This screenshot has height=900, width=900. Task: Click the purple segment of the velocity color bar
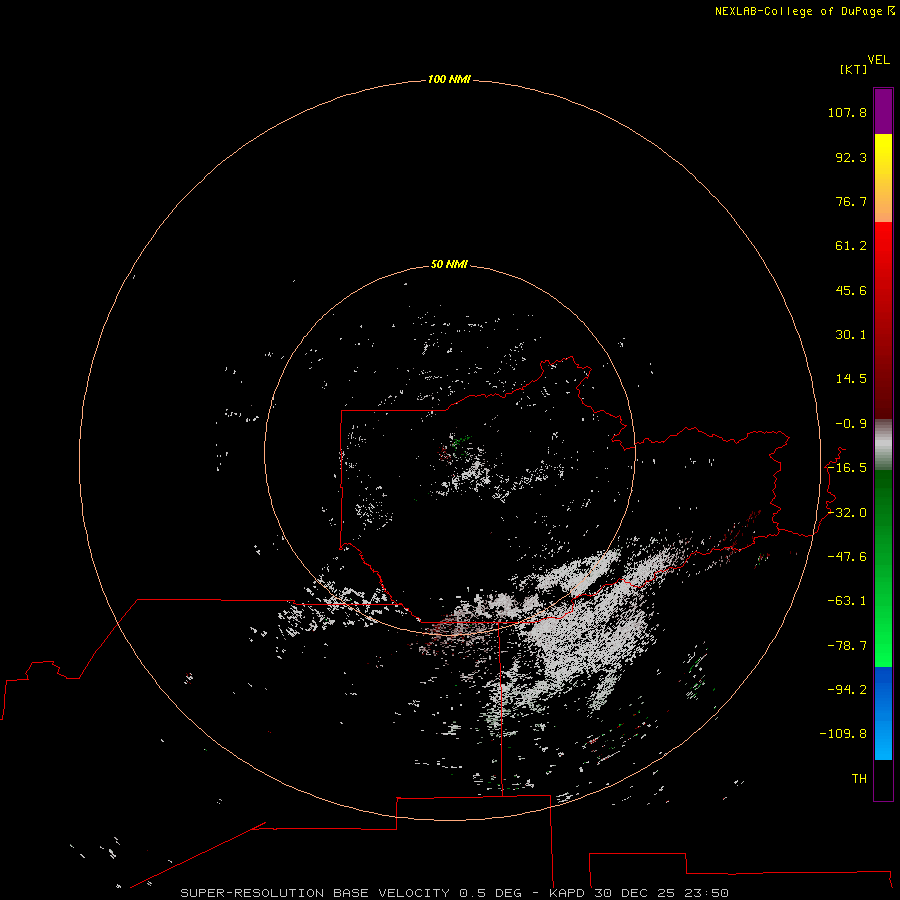coord(883,111)
